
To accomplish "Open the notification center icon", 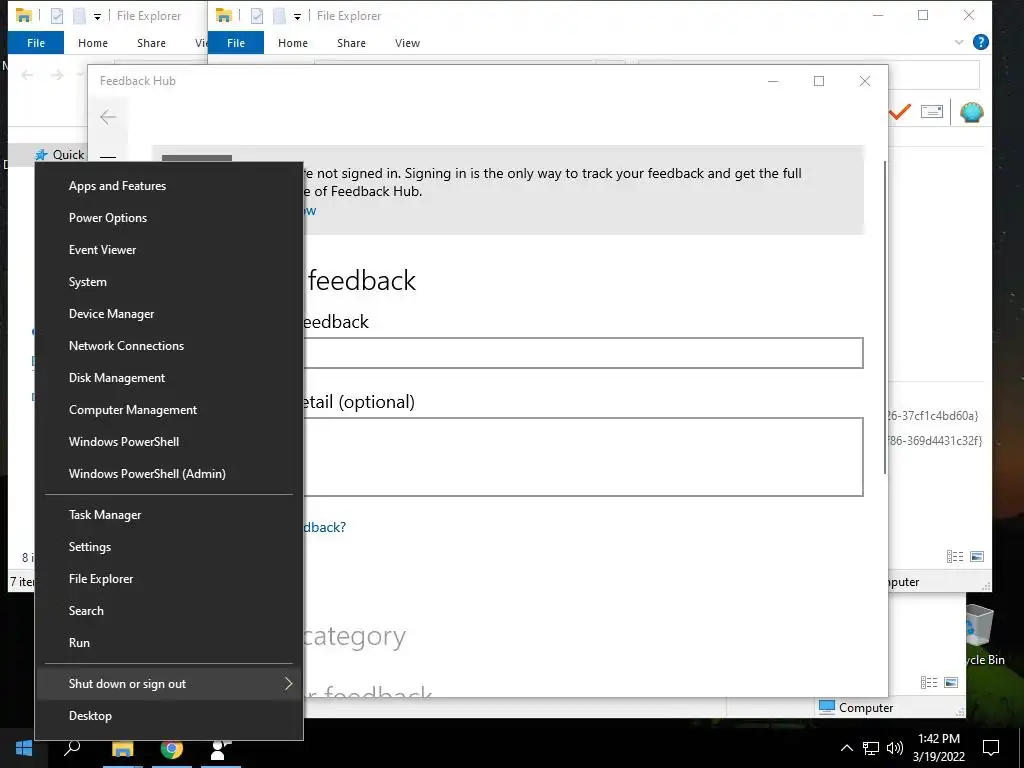I will pyautogui.click(x=991, y=748).
